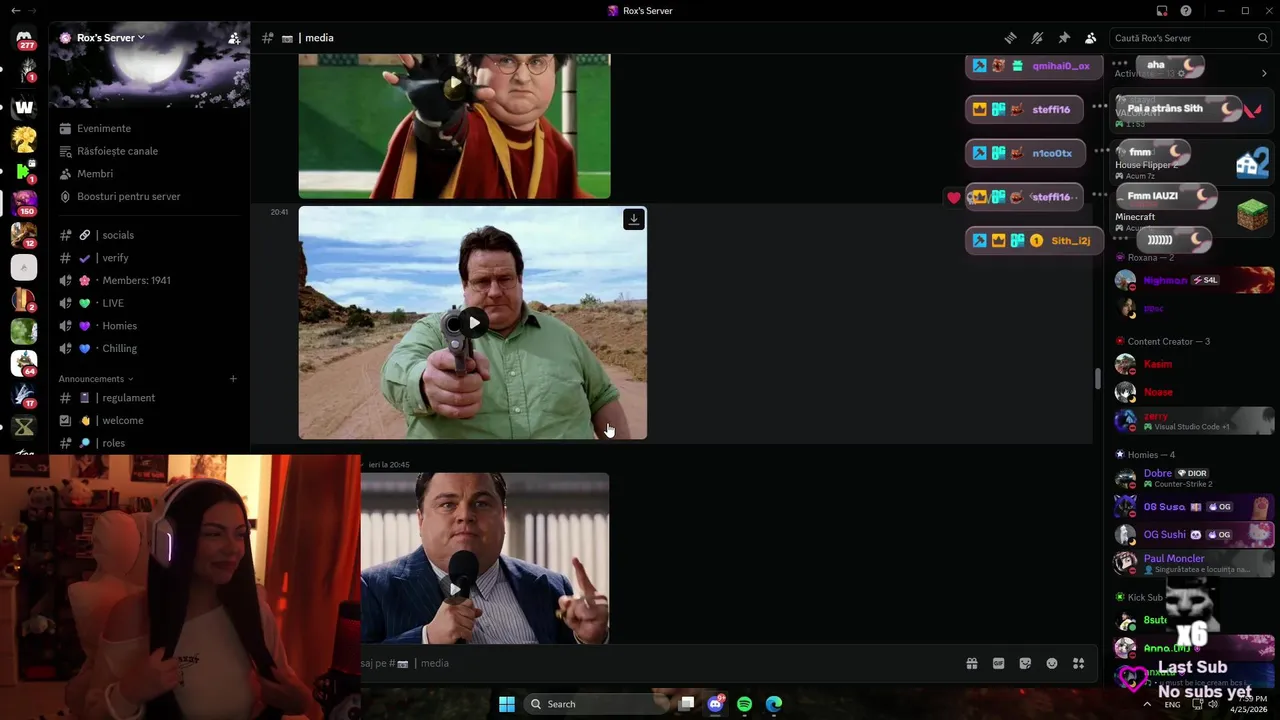Viewport: 1280px width, 720px height.
Task: Open the member playing Visual Studio Code
Action: (x=1193, y=420)
